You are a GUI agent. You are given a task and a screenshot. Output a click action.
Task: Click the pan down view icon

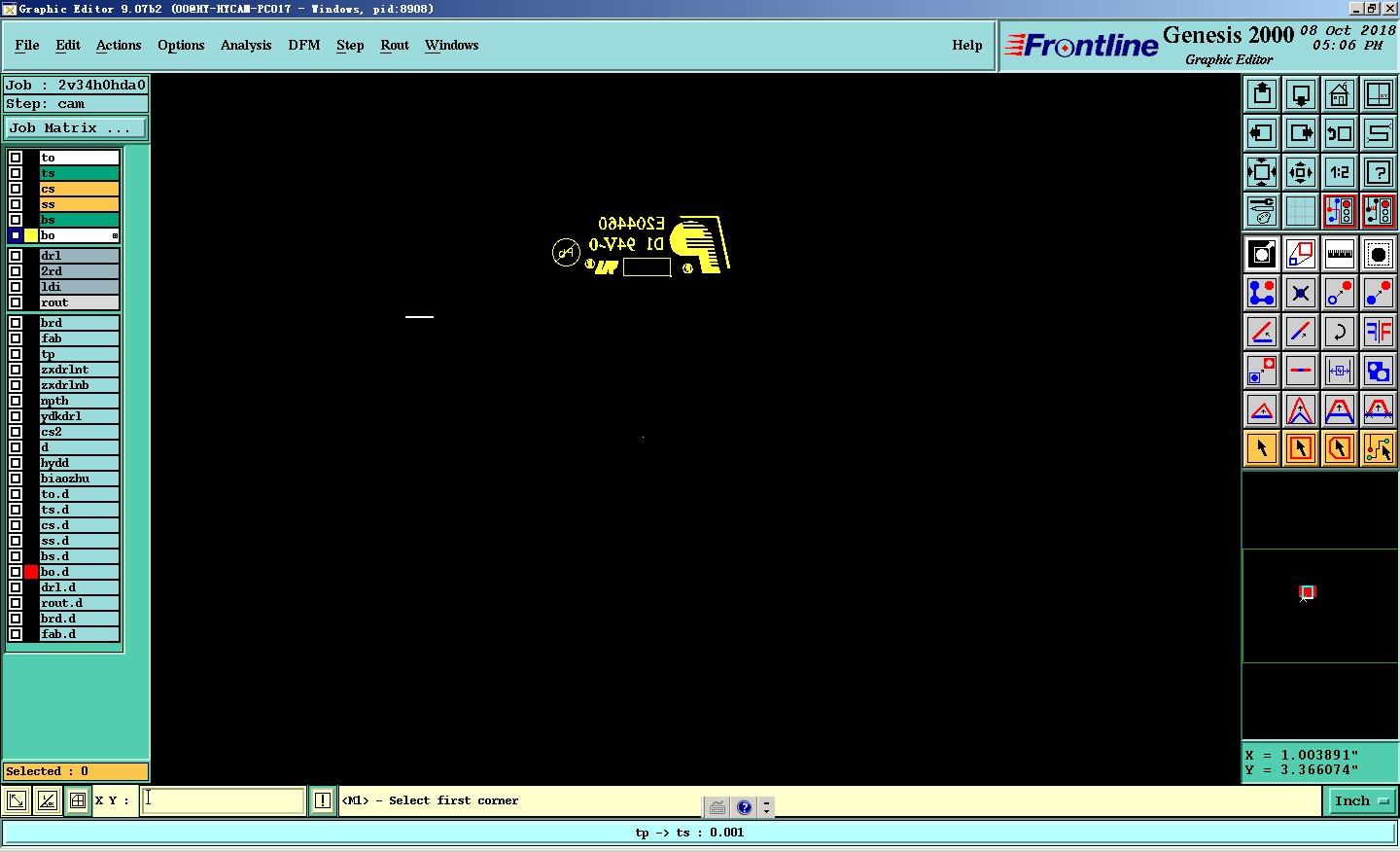click(1301, 94)
